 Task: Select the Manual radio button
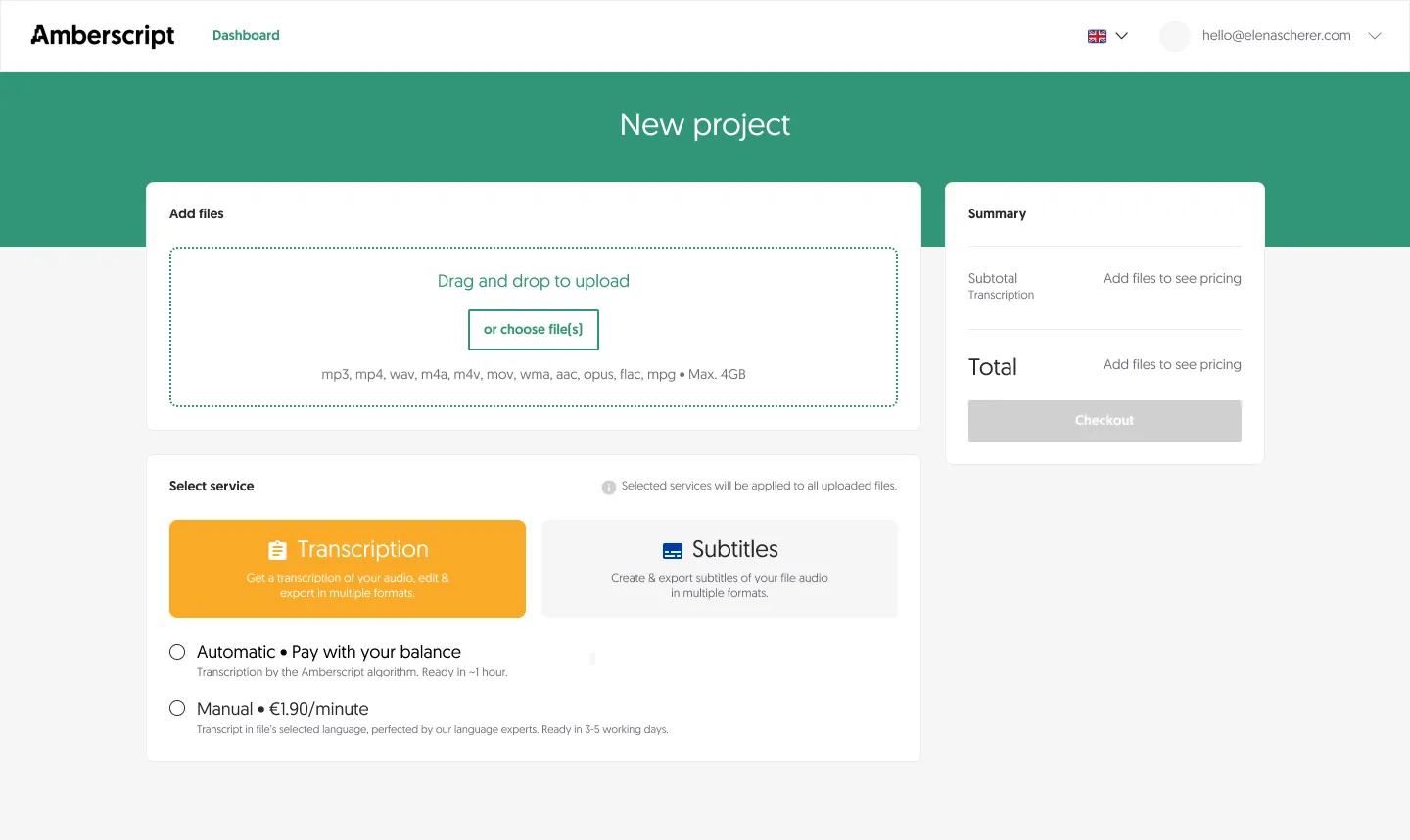tap(177, 708)
